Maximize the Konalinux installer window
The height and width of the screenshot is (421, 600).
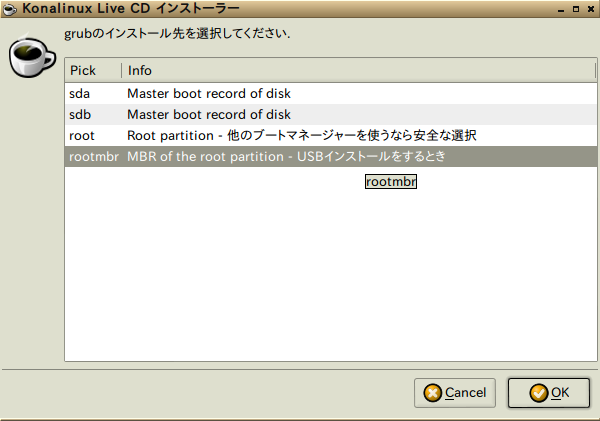tap(576, 9)
